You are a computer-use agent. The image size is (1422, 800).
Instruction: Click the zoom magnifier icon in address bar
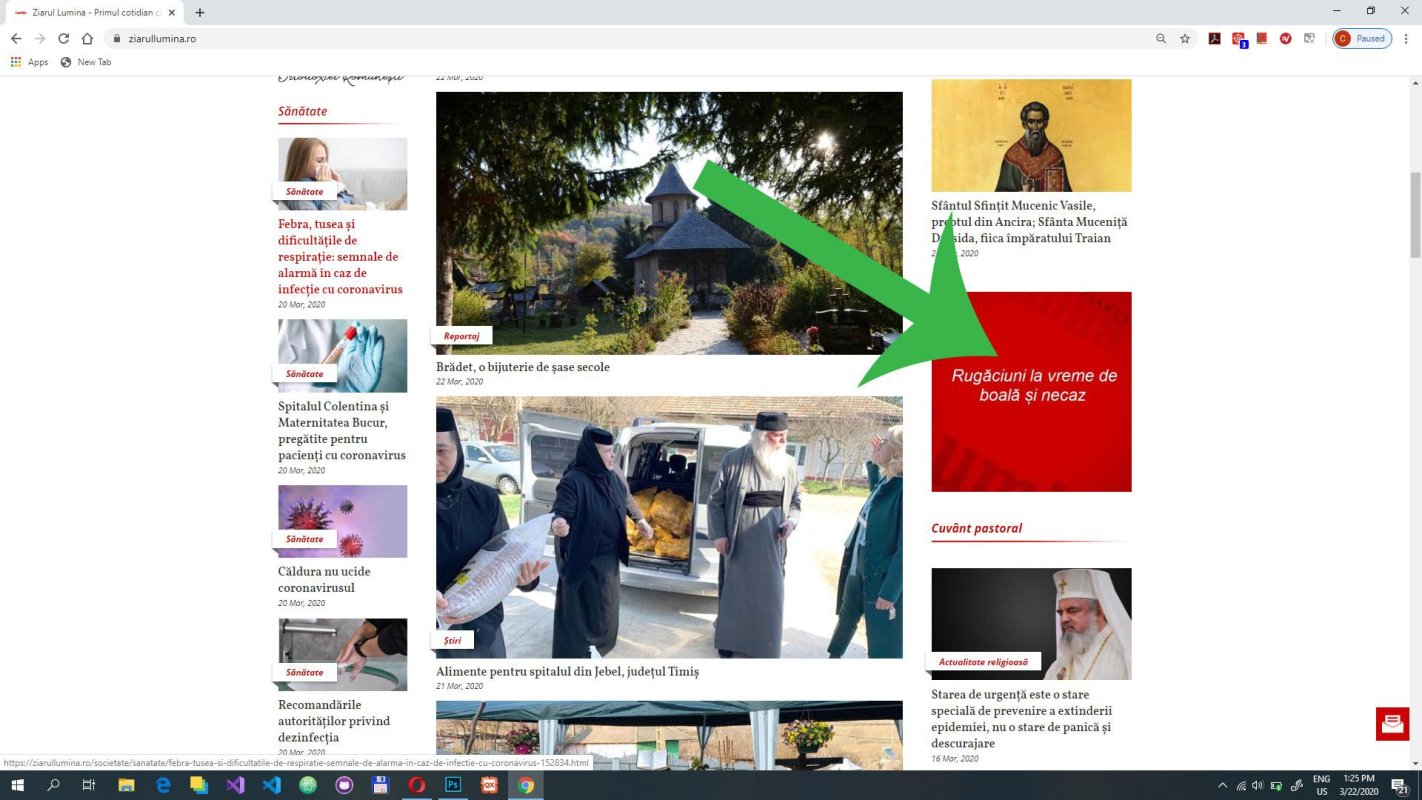(1161, 38)
